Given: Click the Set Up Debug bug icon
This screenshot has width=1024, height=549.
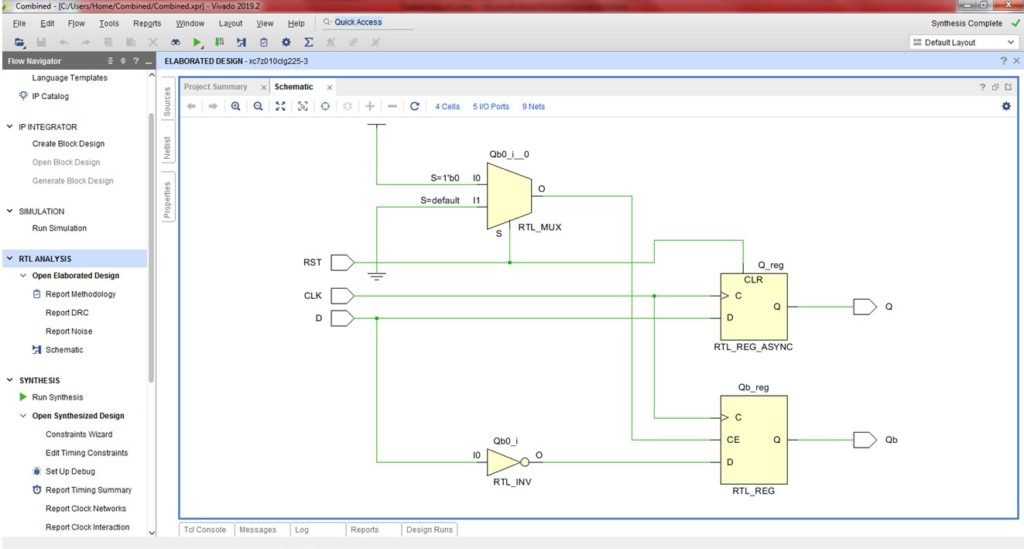Looking at the screenshot, I should (37, 471).
